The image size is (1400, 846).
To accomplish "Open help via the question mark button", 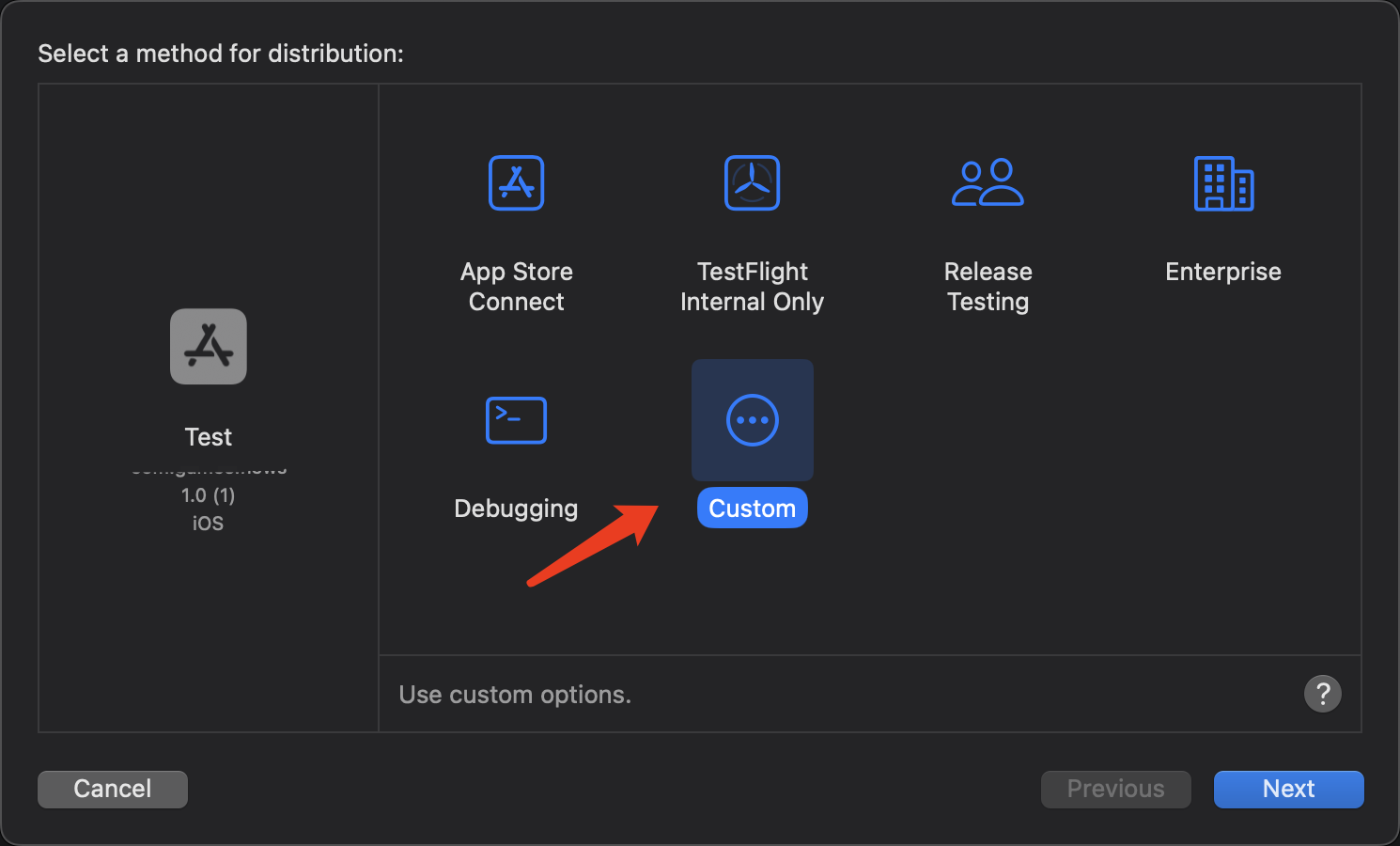I will (1322, 695).
